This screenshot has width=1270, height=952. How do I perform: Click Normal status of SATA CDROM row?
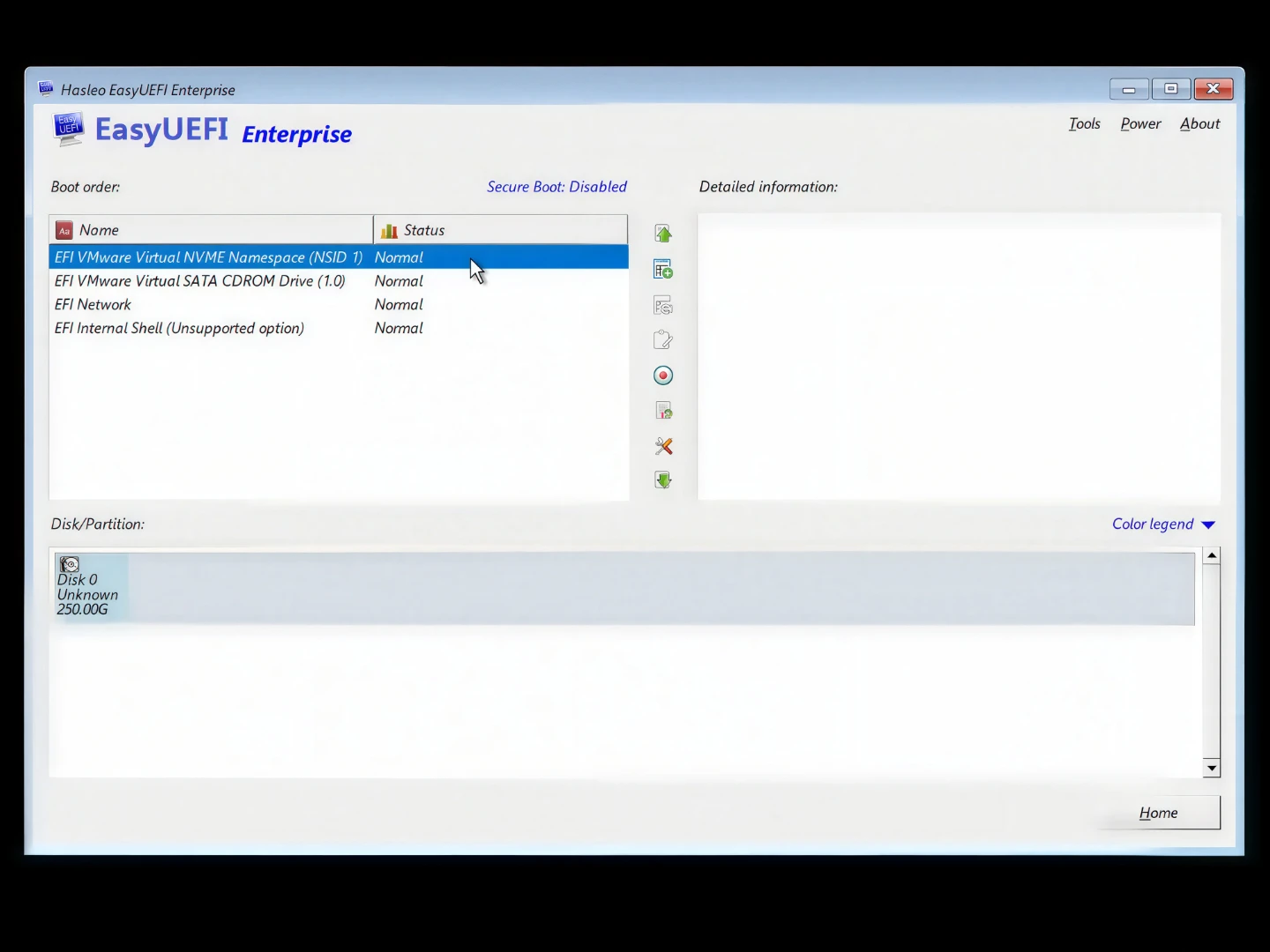coord(399,281)
